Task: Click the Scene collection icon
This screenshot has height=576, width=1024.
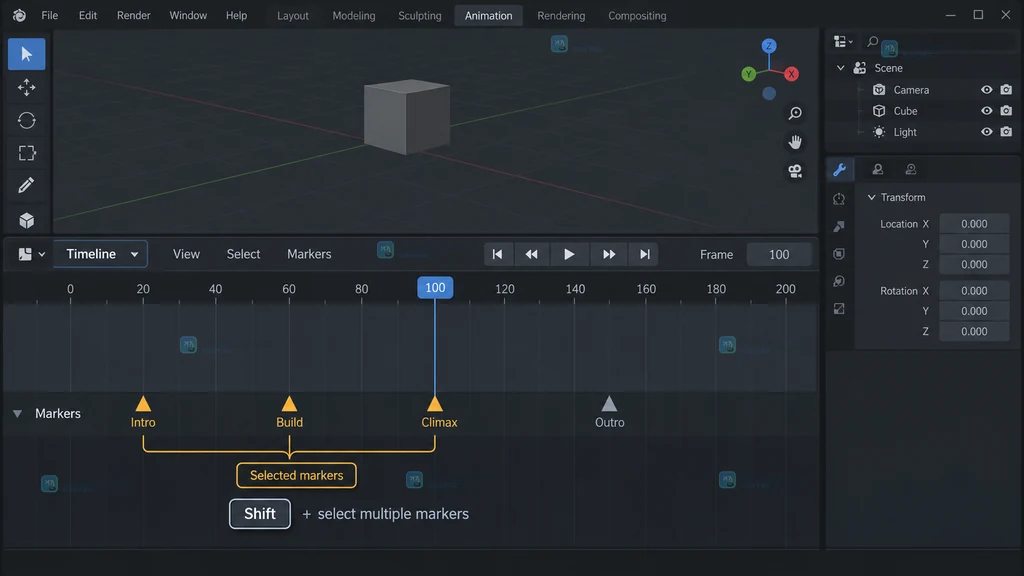Action: 859,68
